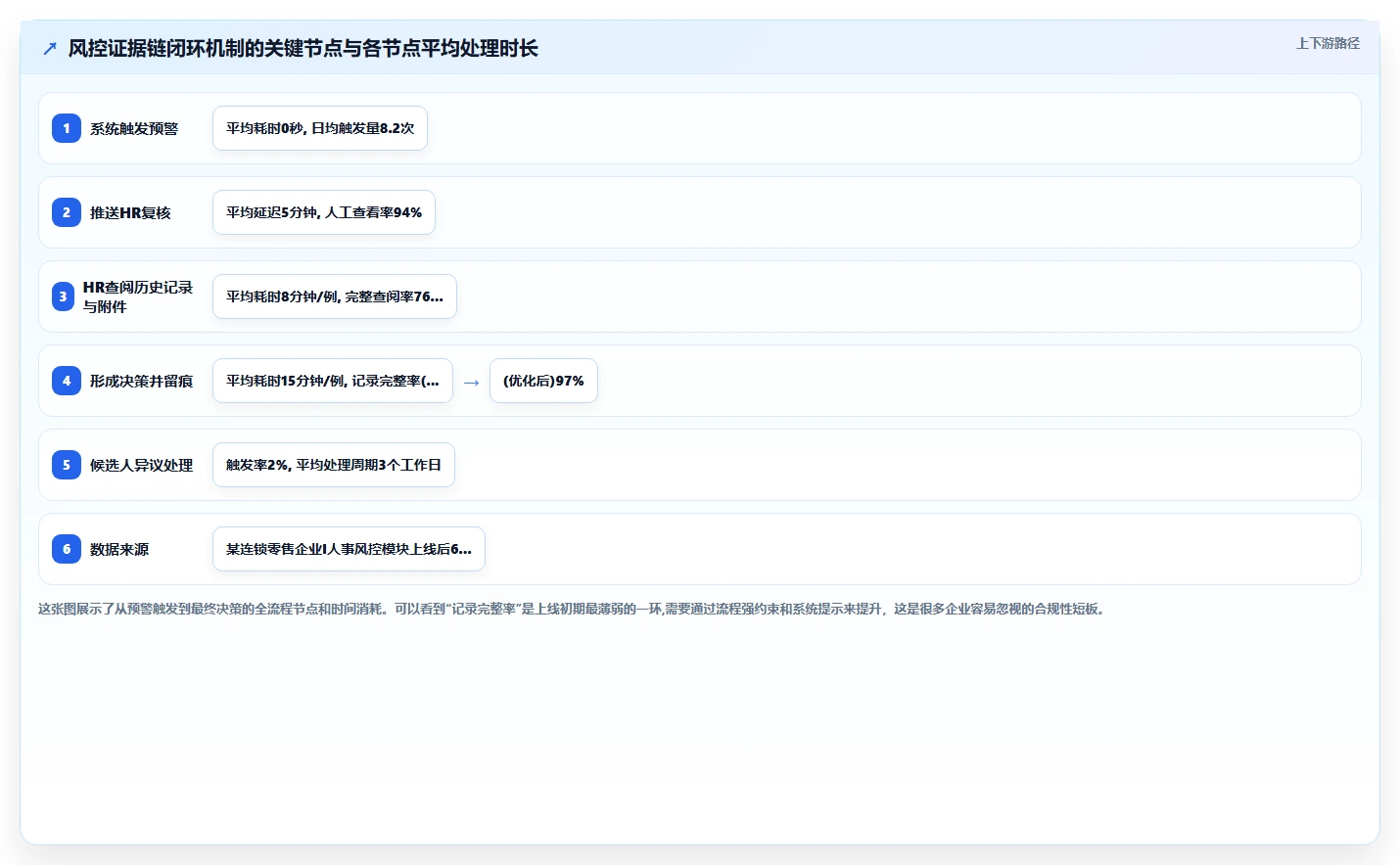Click the 触发率2%, 平均处理周期3个工作日 chip
Viewport: 1400px width, 865px height.
(334, 465)
